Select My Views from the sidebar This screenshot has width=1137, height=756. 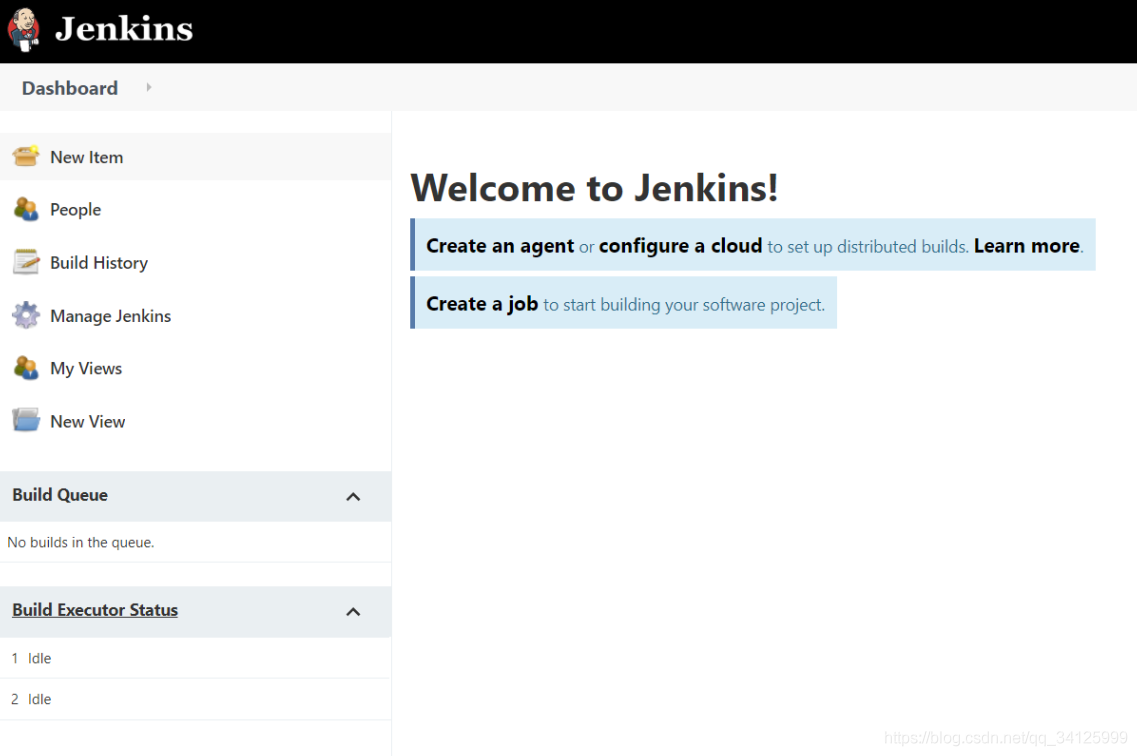[86, 368]
